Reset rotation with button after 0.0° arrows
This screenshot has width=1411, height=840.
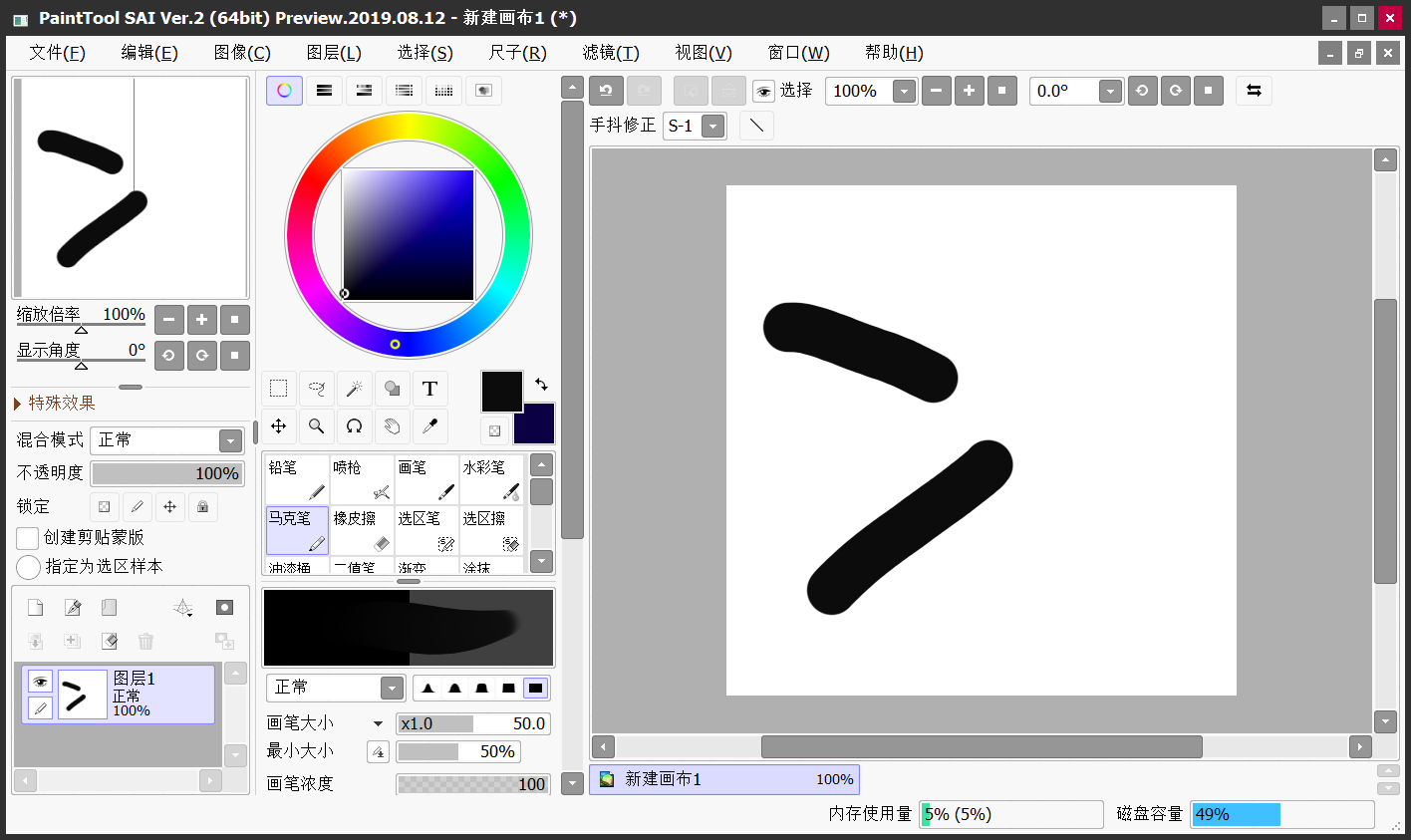coord(1208,91)
